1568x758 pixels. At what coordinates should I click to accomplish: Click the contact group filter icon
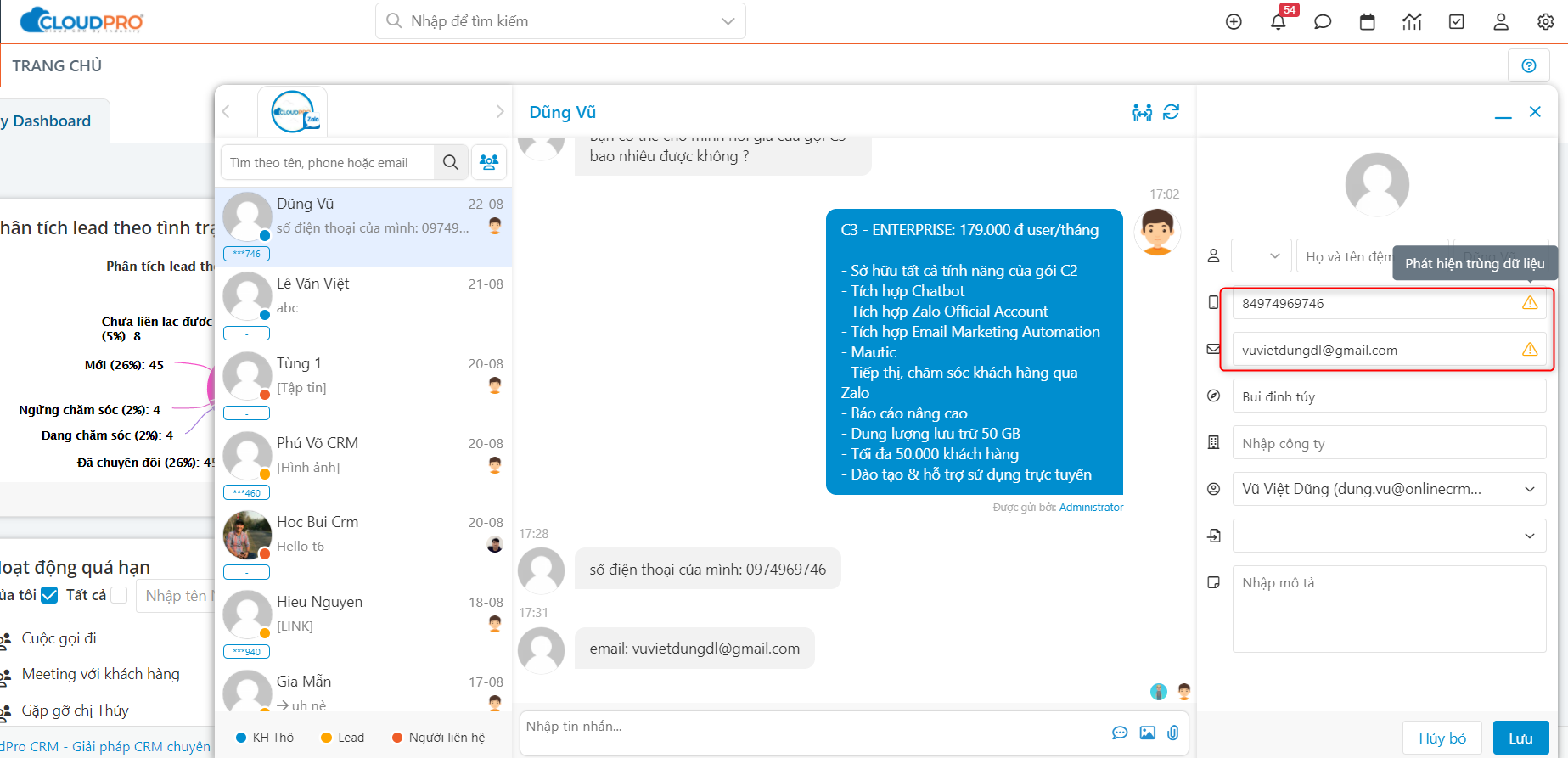489,162
